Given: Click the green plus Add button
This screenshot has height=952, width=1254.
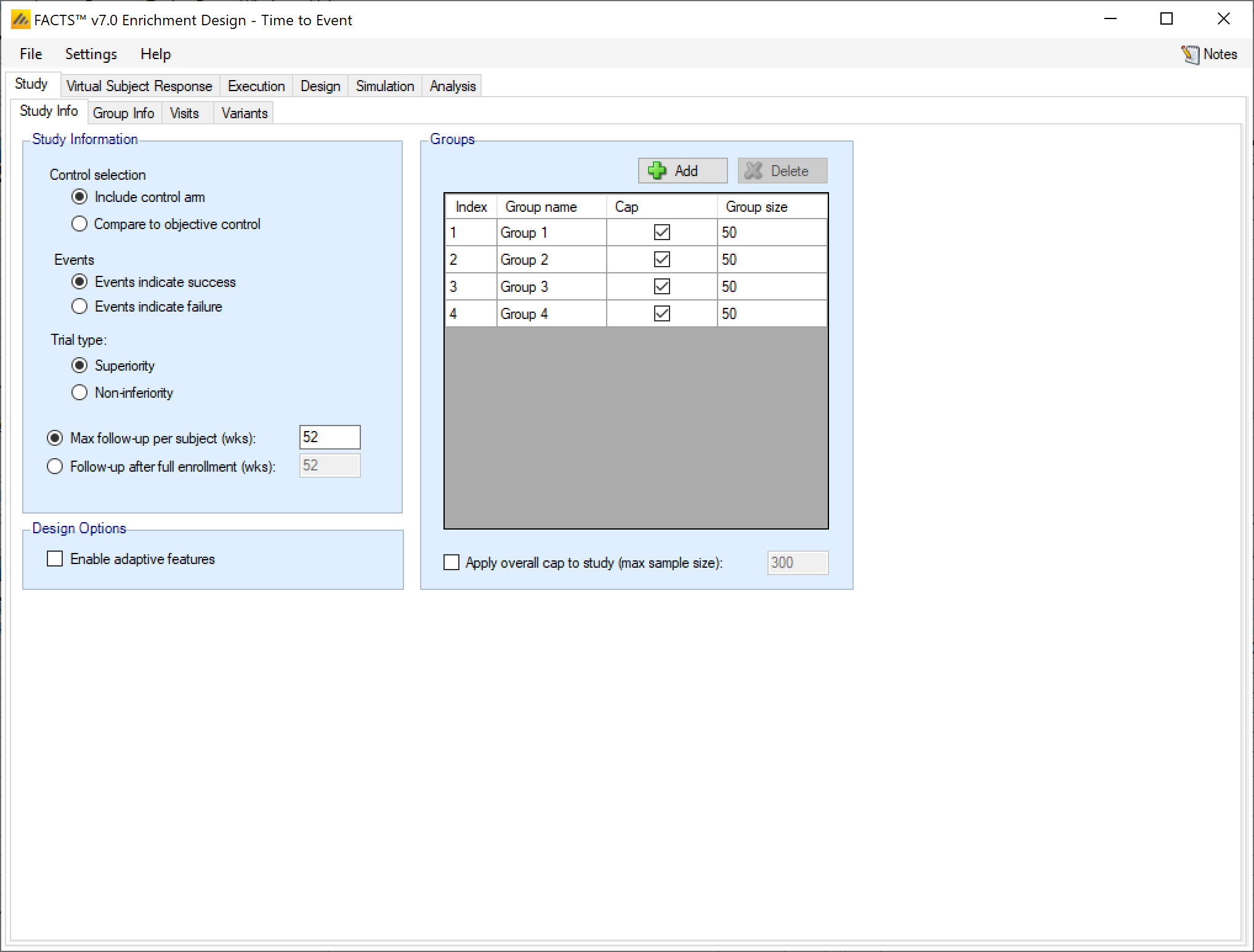Looking at the screenshot, I should click(682, 171).
